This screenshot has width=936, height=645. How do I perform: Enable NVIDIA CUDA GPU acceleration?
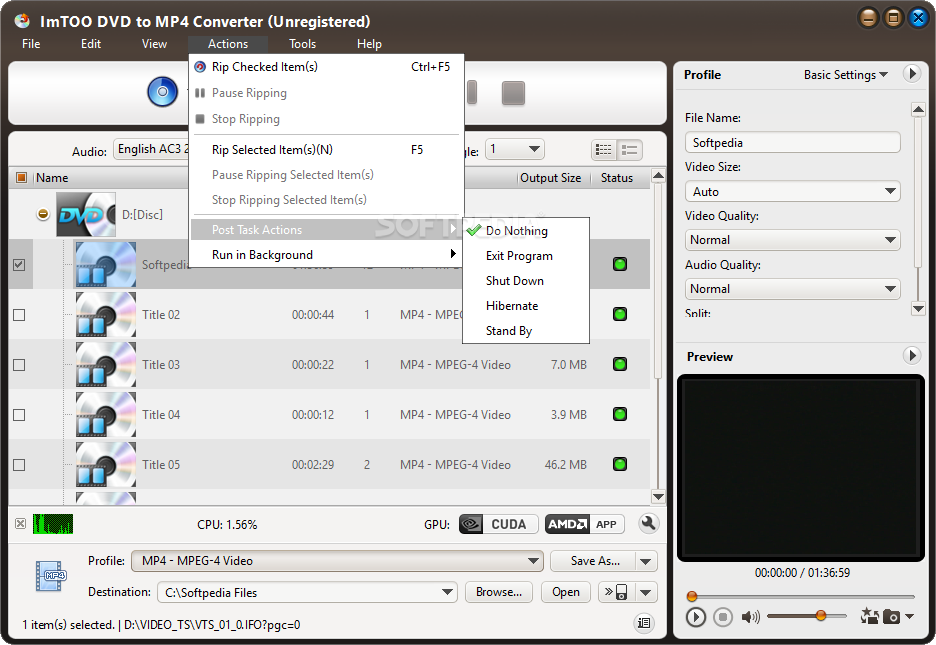click(x=498, y=524)
